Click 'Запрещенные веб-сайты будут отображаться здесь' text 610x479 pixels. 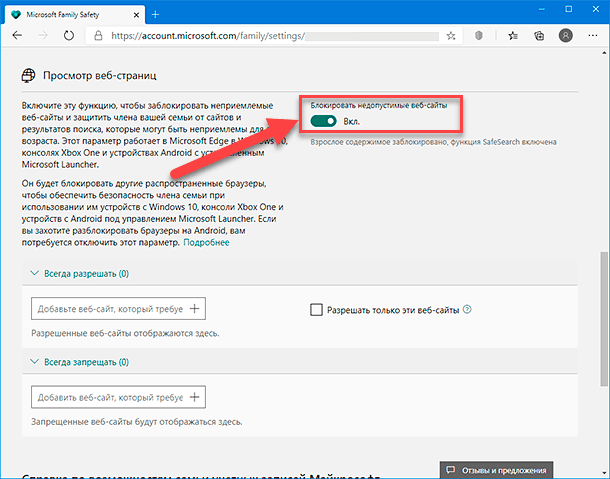pos(137,422)
